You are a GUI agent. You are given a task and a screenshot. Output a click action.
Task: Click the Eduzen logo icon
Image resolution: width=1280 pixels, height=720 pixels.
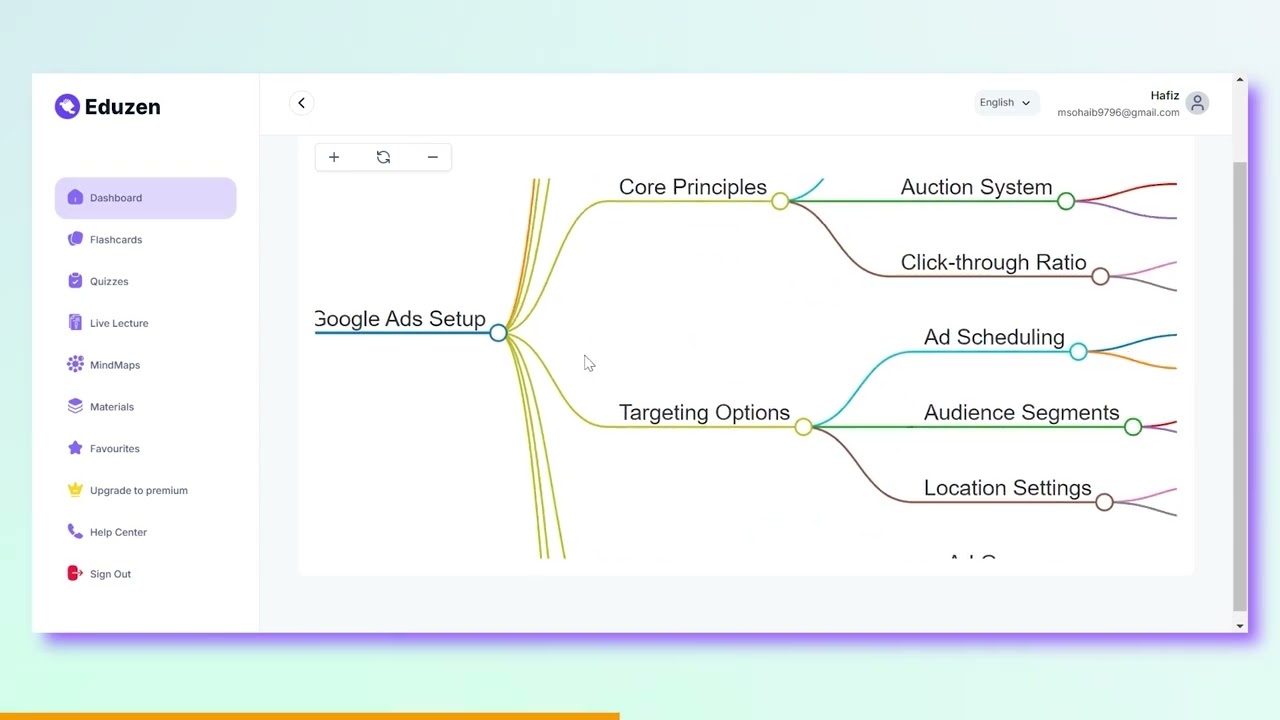(67, 107)
